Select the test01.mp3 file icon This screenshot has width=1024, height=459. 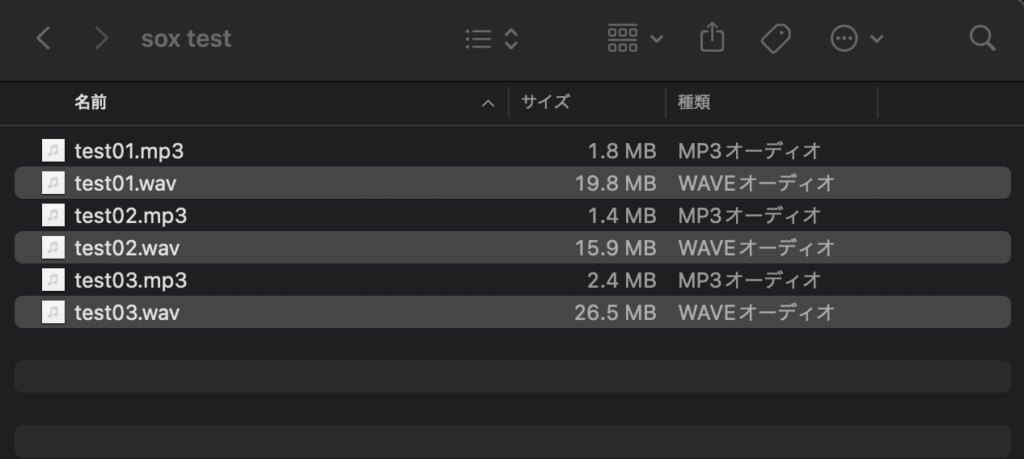pyautogui.click(x=53, y=151)
